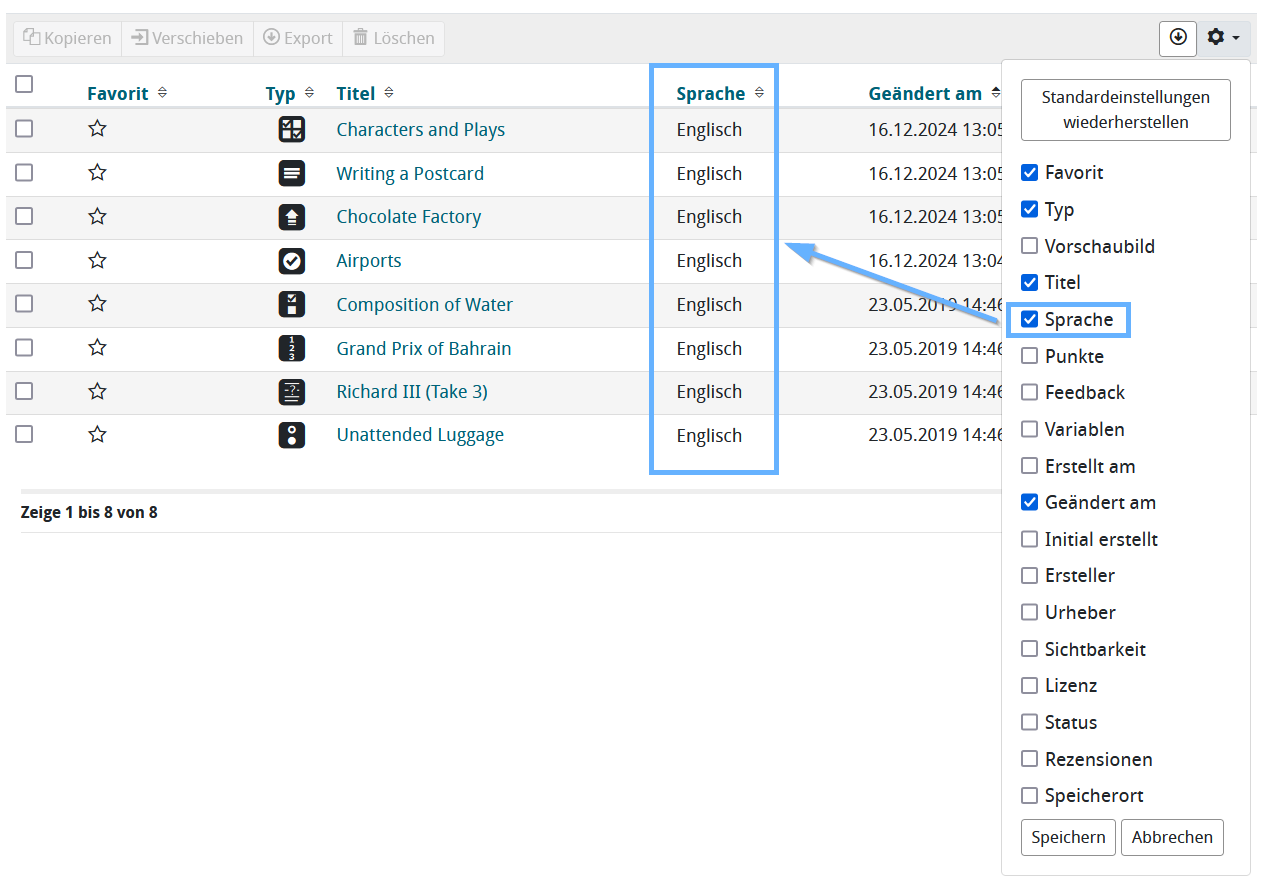Uncheck the Sprache column option
The image size is (1265, 886).
1029,320
